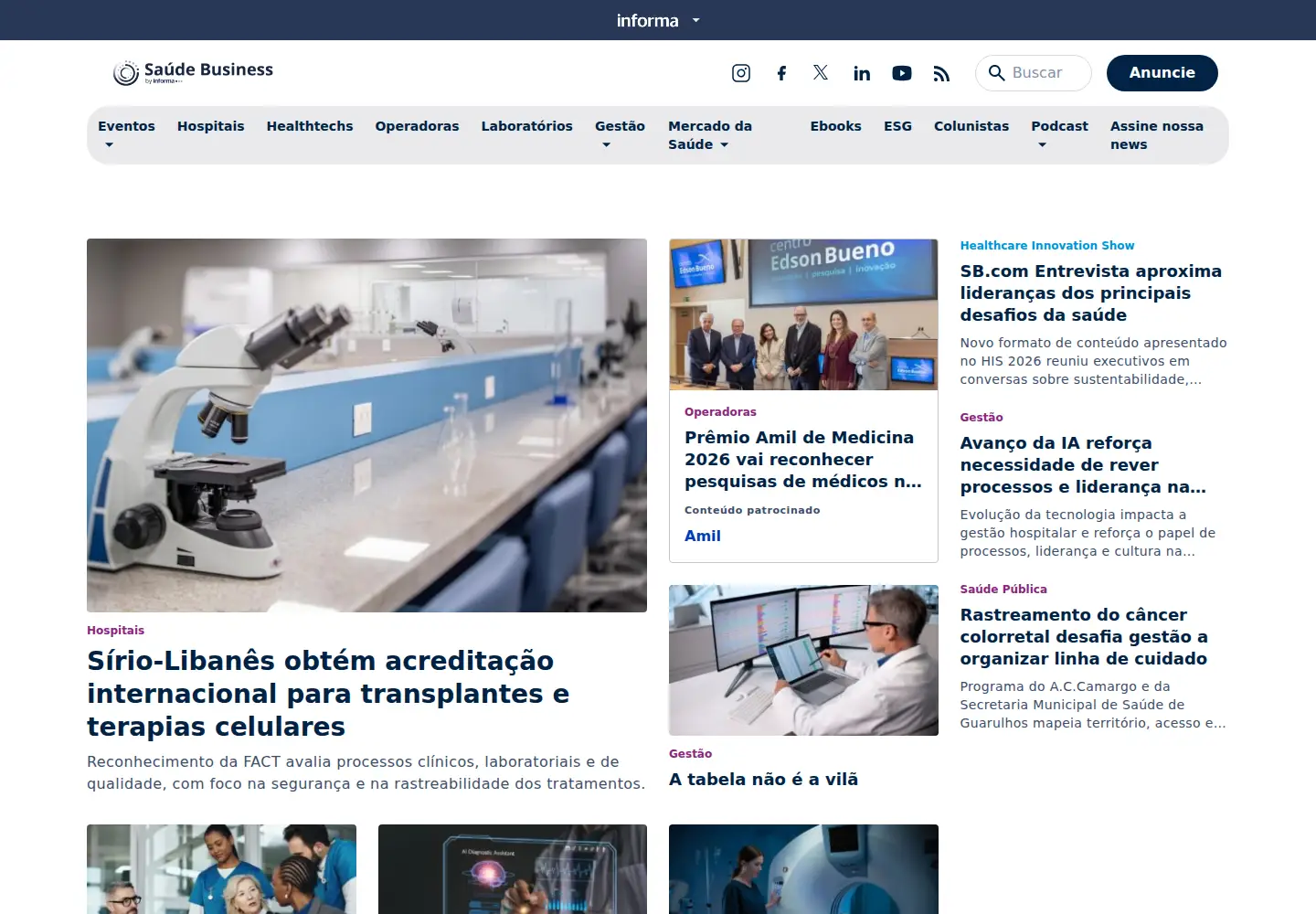Open the Prêmio Amil de Medicina article
The height and width of the screenshot is (914, 1316).
[x=803, y=460]
